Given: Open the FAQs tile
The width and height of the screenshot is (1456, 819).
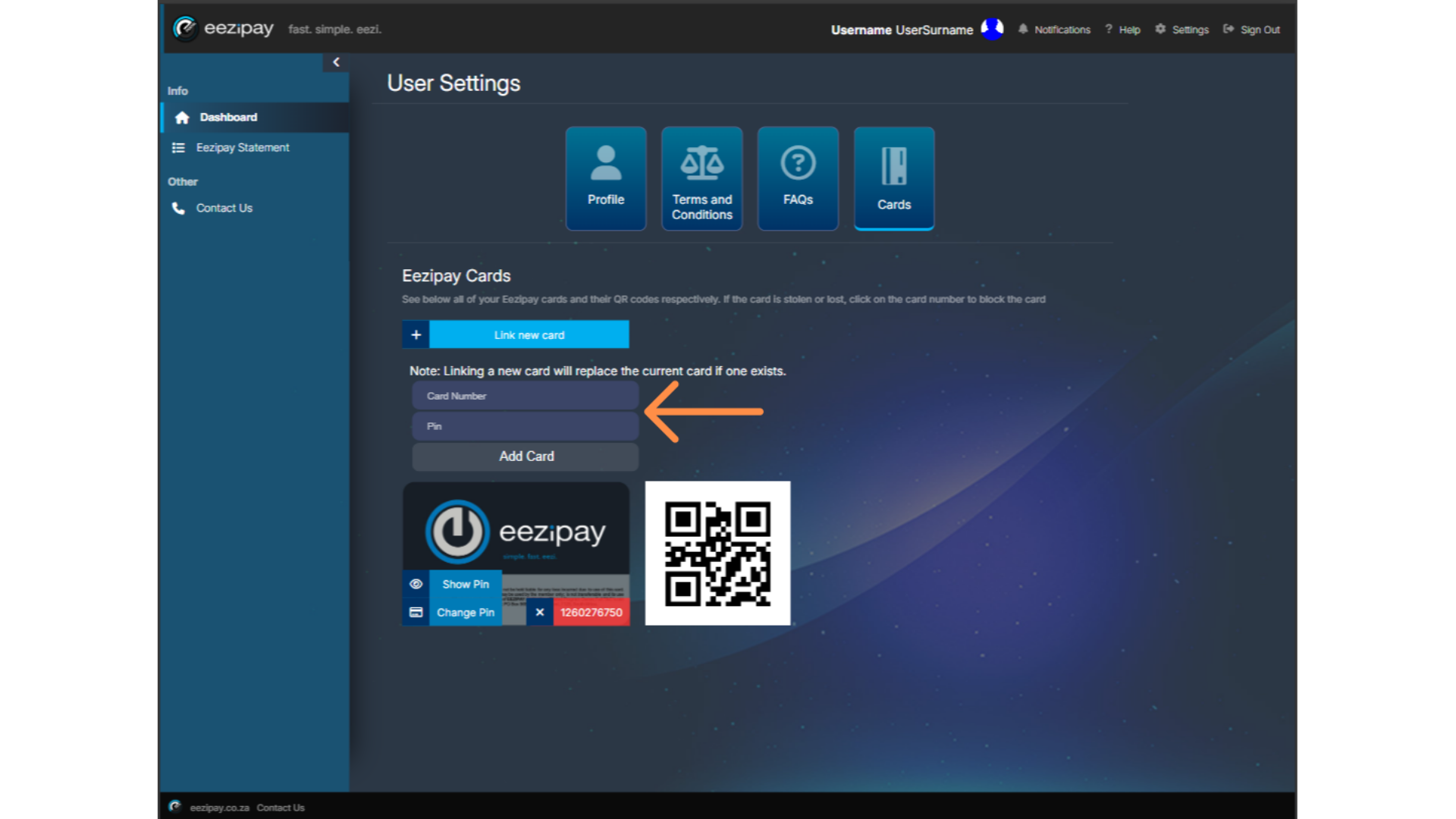Looking at the screenshot, I should click(798, 178).
